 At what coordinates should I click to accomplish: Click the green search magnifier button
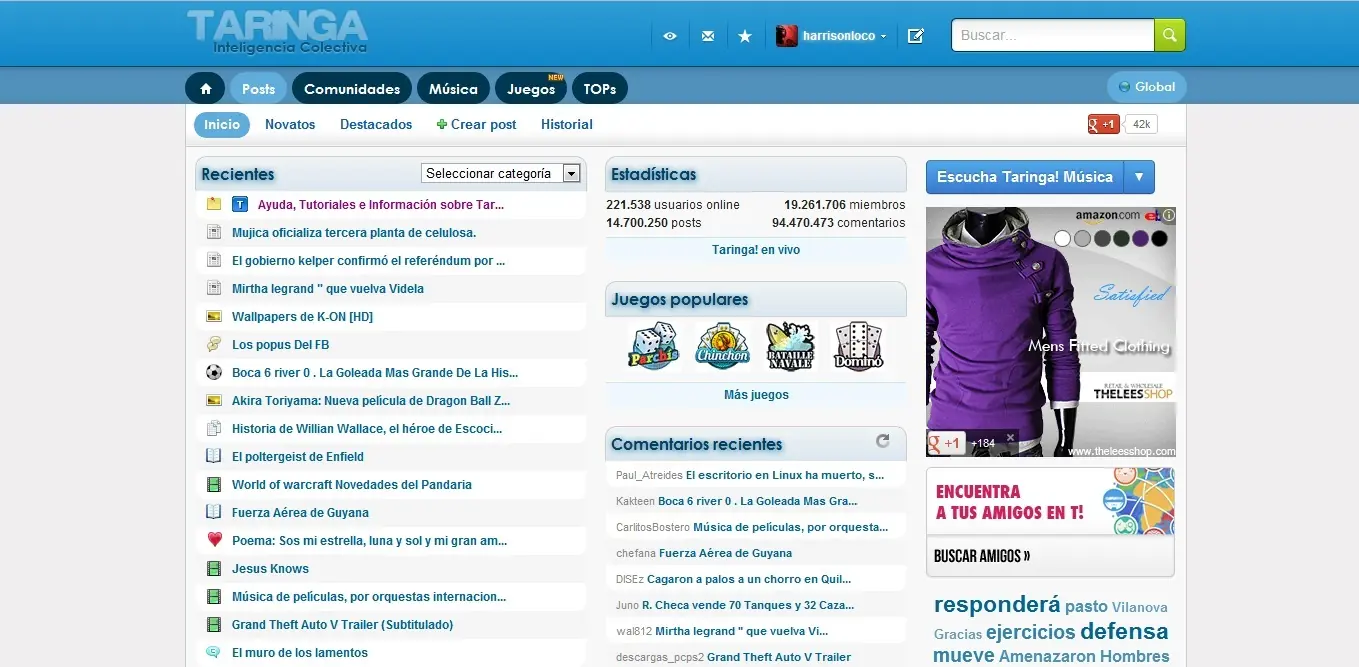(1169, 35)
